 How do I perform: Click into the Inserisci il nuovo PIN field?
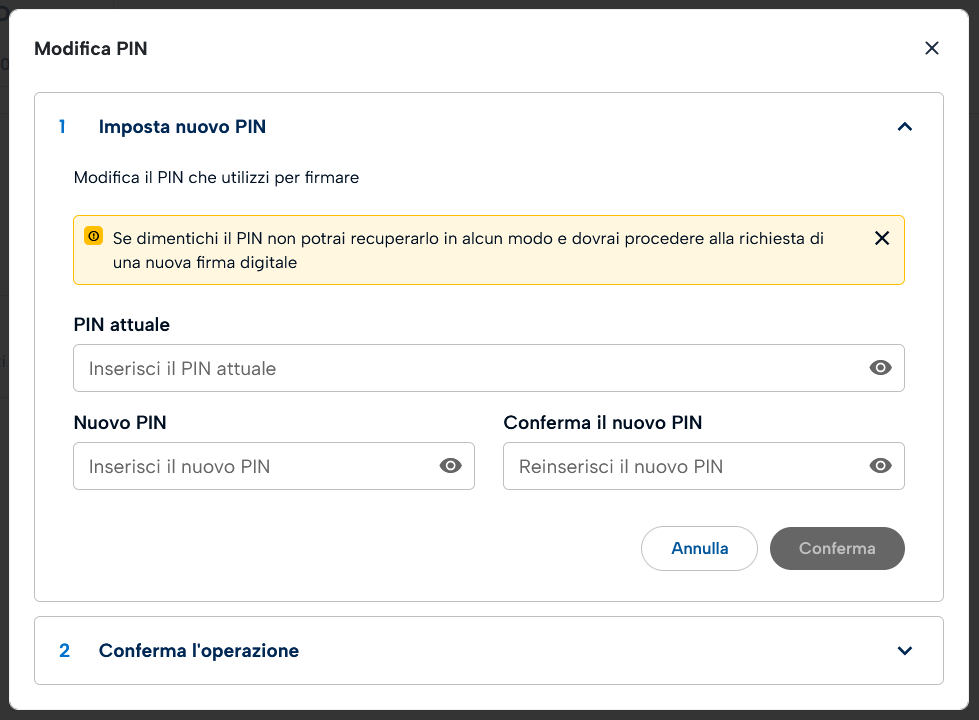coord(250,466)
